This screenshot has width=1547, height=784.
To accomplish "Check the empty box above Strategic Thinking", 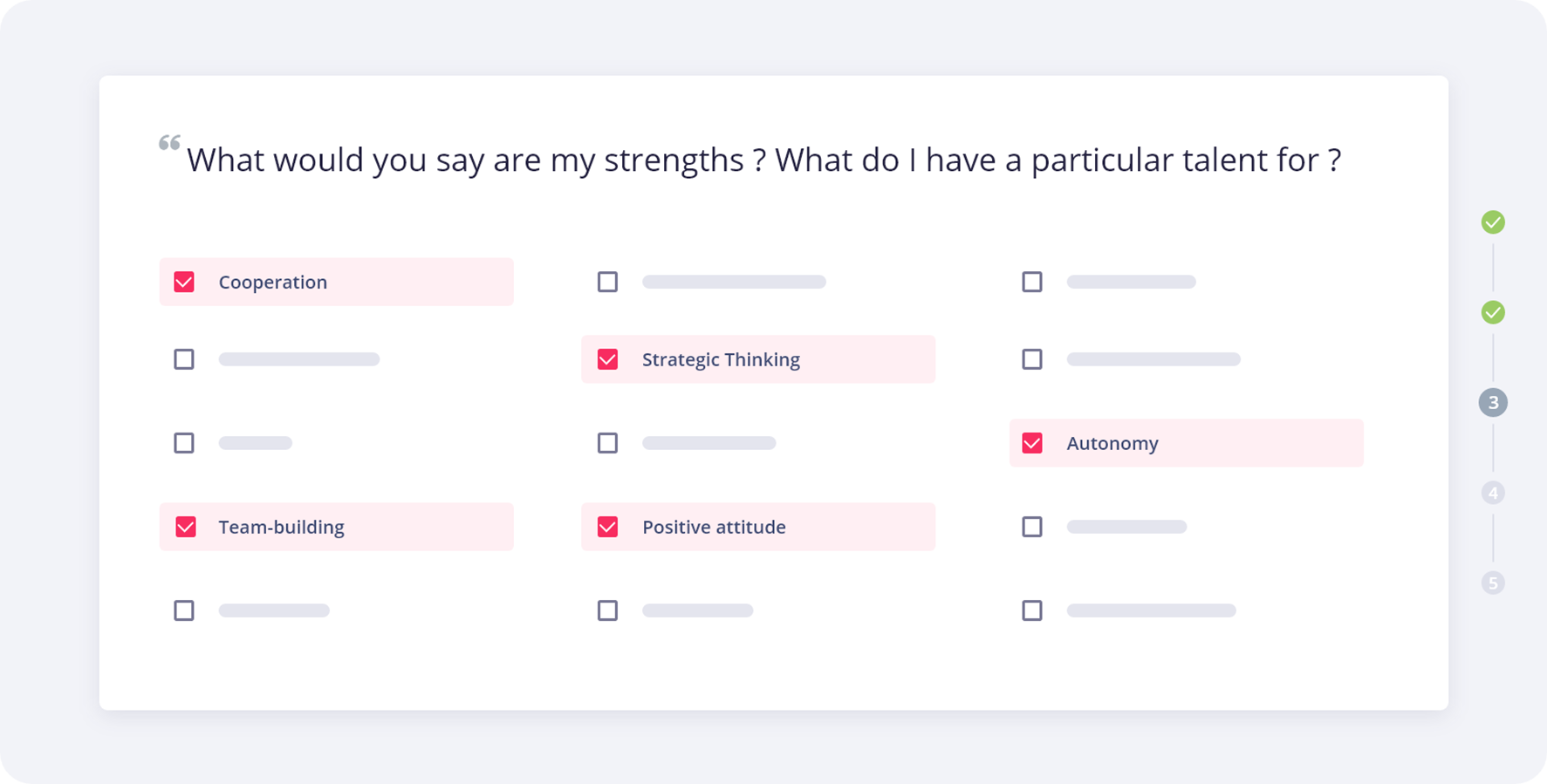I will (607, 282).
